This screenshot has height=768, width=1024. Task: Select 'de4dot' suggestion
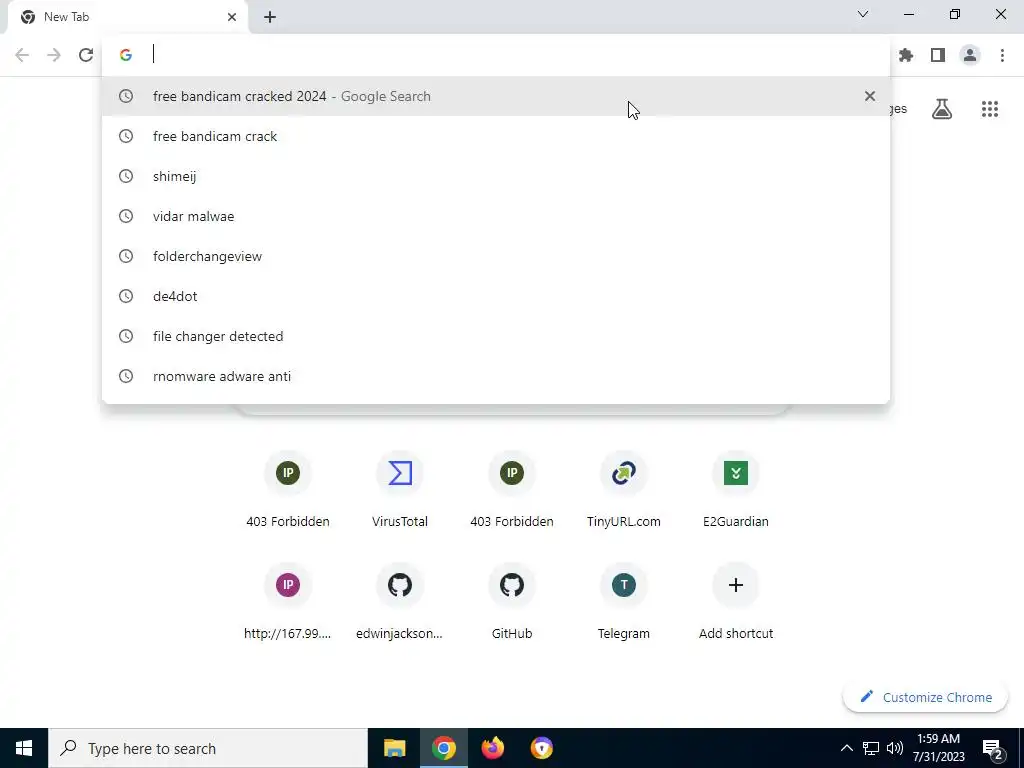(496, 296)
